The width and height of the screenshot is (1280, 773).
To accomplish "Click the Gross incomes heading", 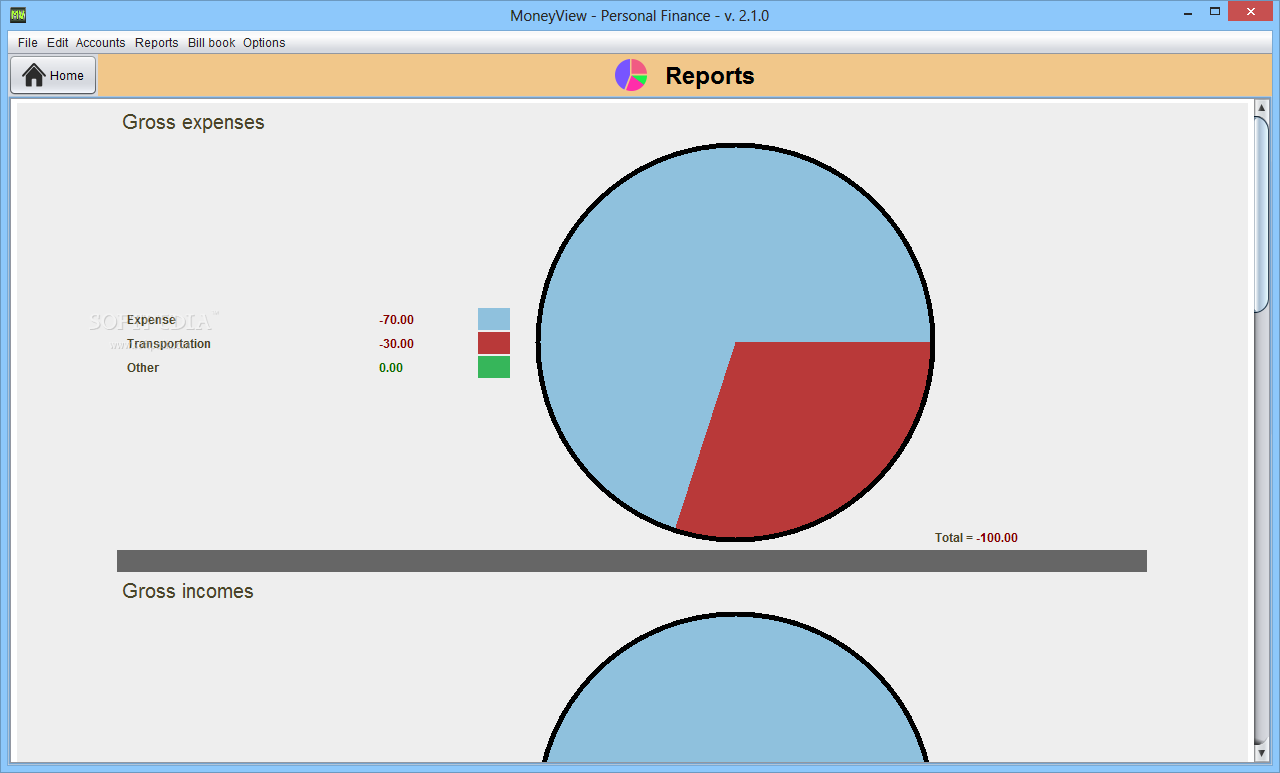I will point(188,591).
